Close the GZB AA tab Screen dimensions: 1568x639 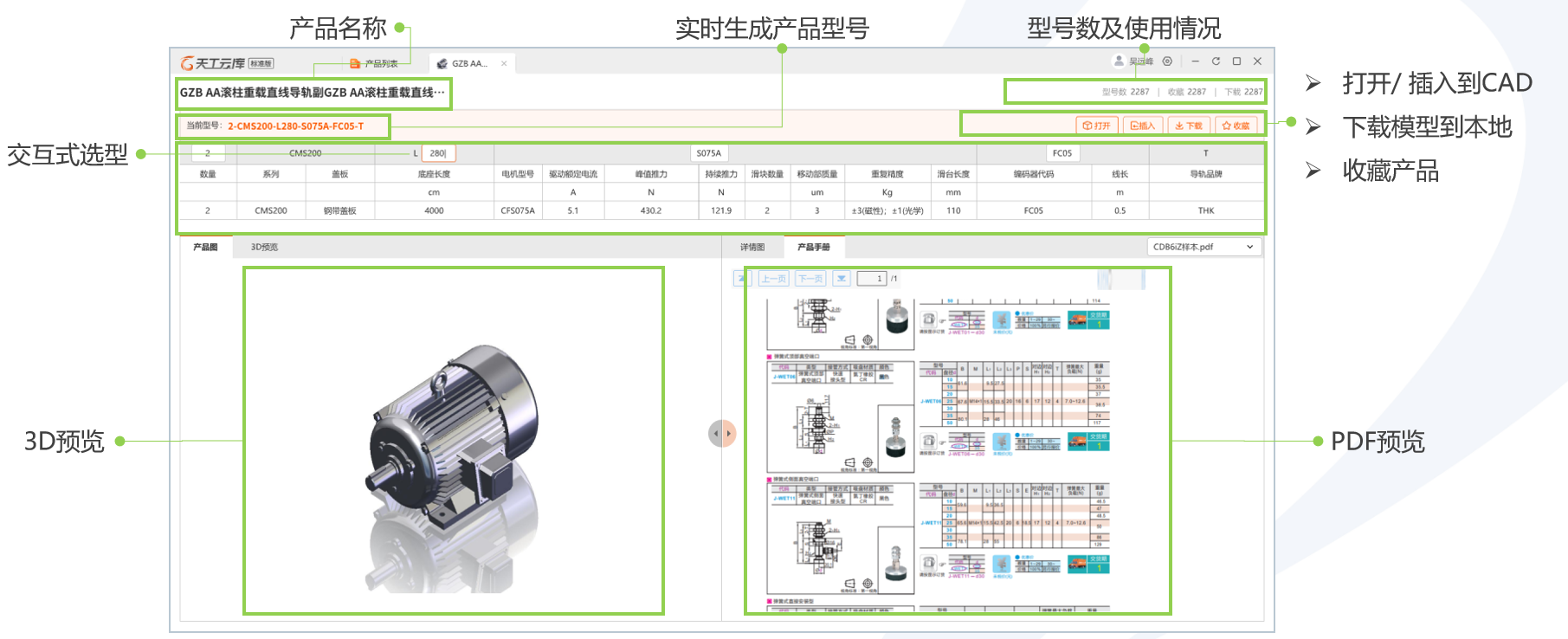point(504,63)
